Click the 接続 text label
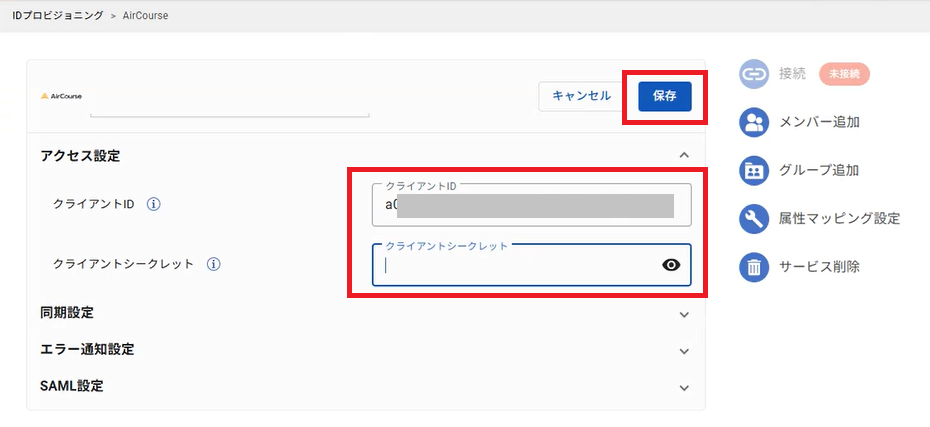This screenshot has height=427, width=930. tap(792, 74)
